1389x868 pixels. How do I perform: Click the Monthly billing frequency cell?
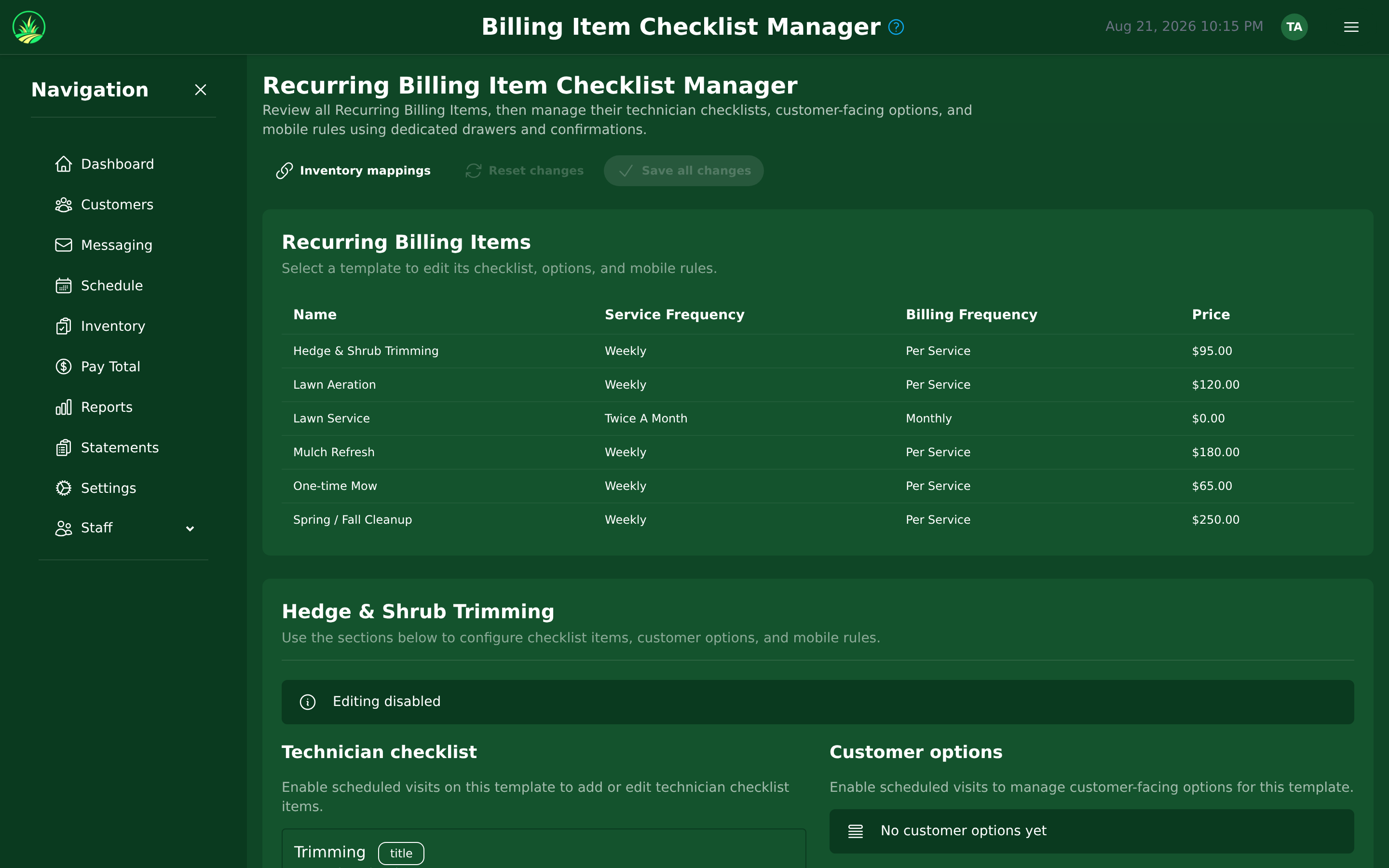coord(929,419)
